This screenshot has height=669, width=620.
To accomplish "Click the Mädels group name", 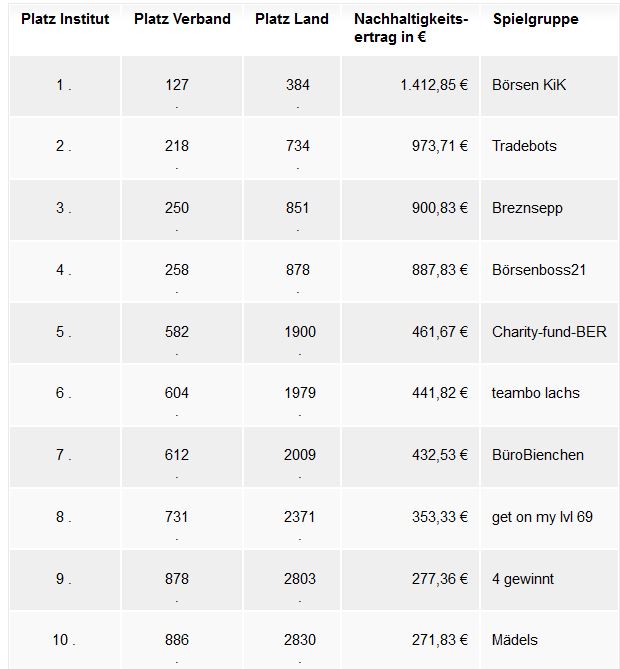I will 515,640.
